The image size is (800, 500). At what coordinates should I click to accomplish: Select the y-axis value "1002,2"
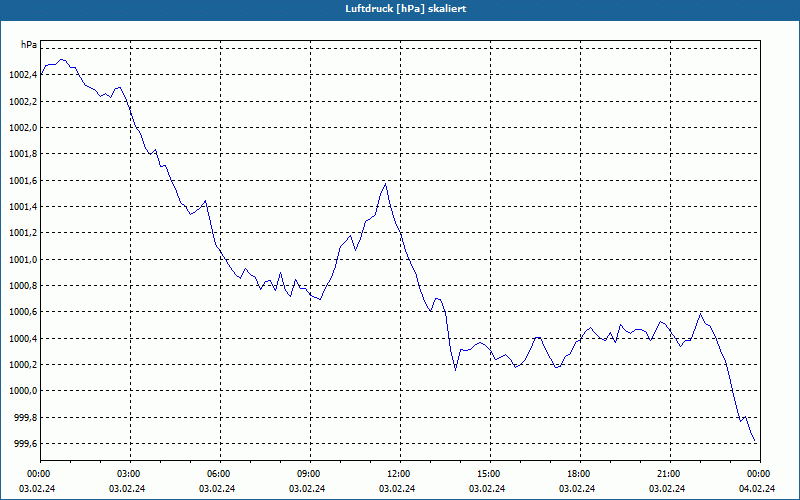click(23, 102)
